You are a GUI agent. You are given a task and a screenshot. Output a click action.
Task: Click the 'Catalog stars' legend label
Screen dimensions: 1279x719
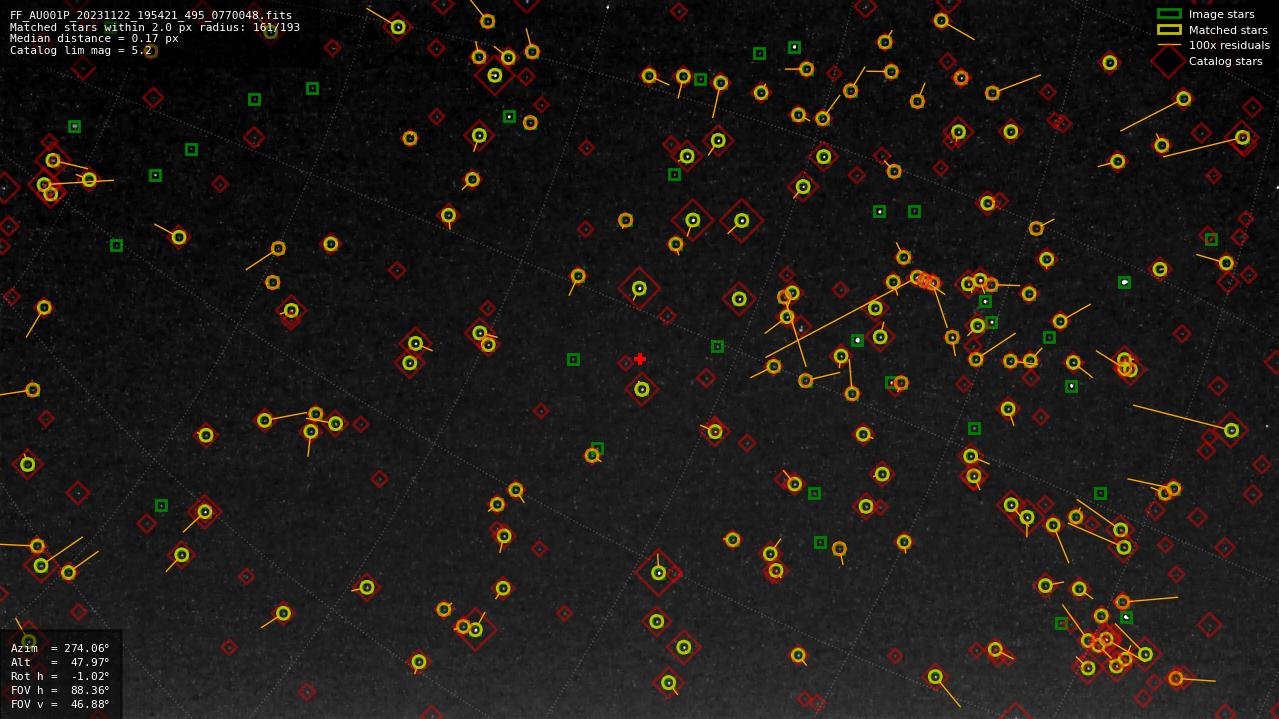1225,61
